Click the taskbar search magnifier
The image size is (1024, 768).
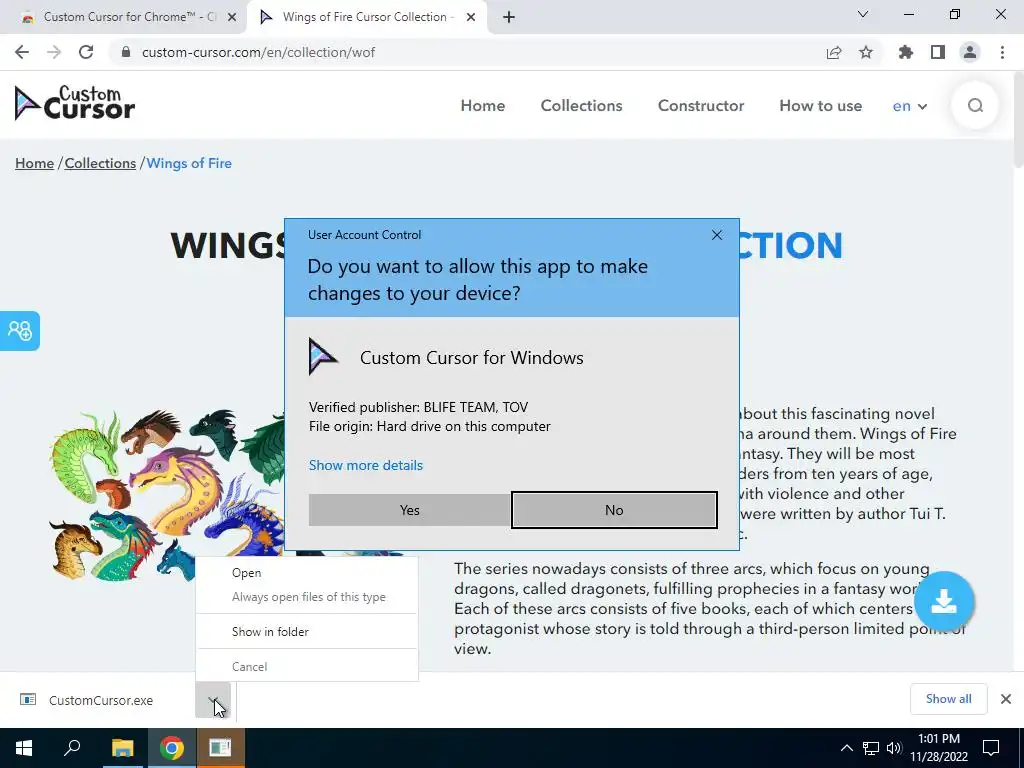click(x=72, y=748)
